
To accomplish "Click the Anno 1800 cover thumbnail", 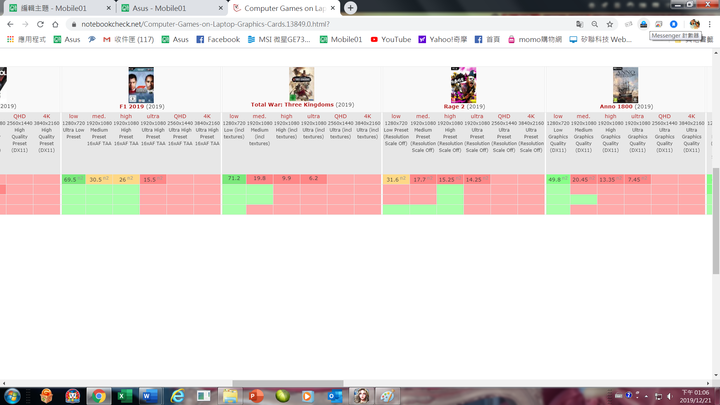I will [x=625, y=85].
